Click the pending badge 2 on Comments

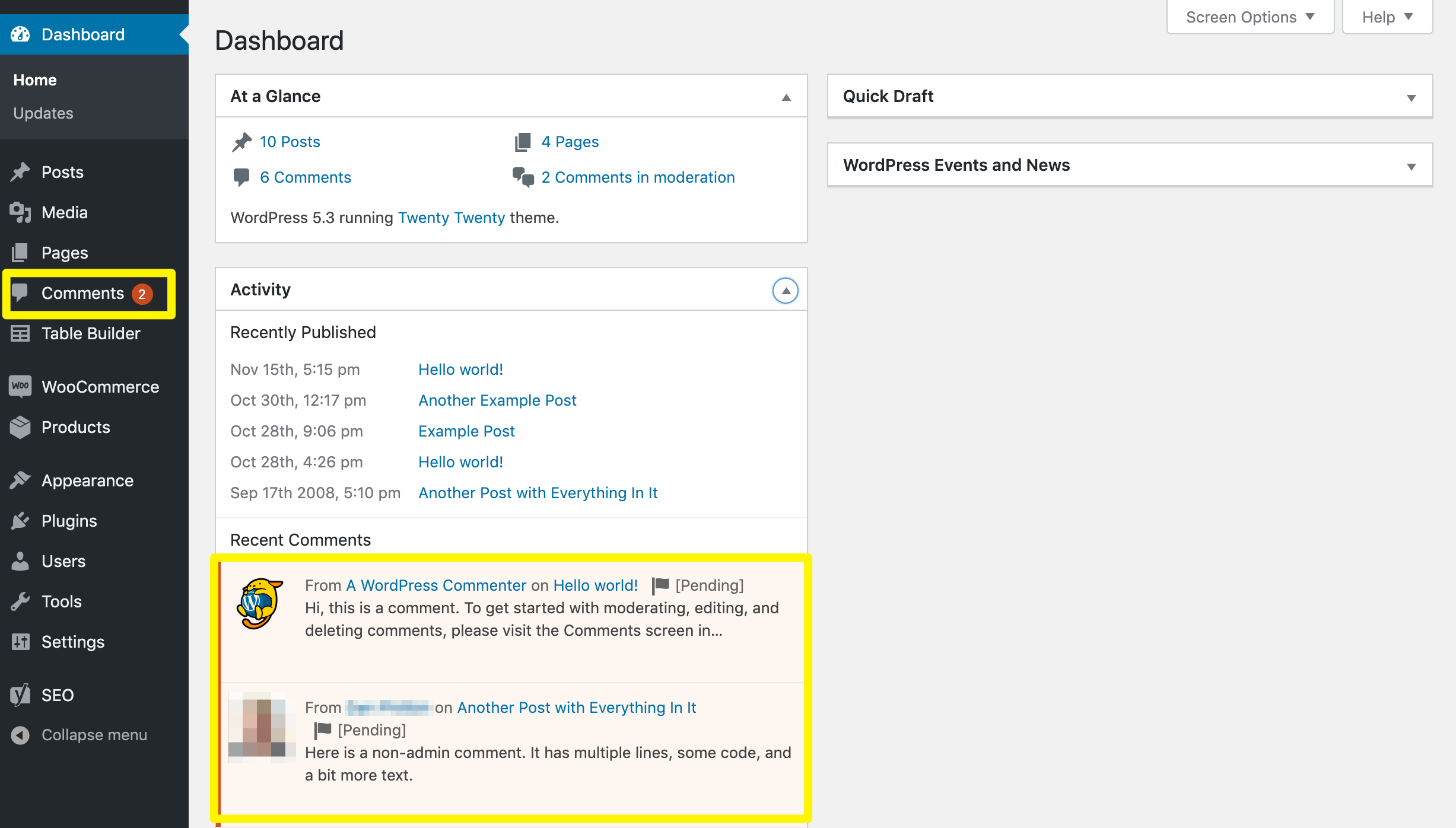(142, 294)
